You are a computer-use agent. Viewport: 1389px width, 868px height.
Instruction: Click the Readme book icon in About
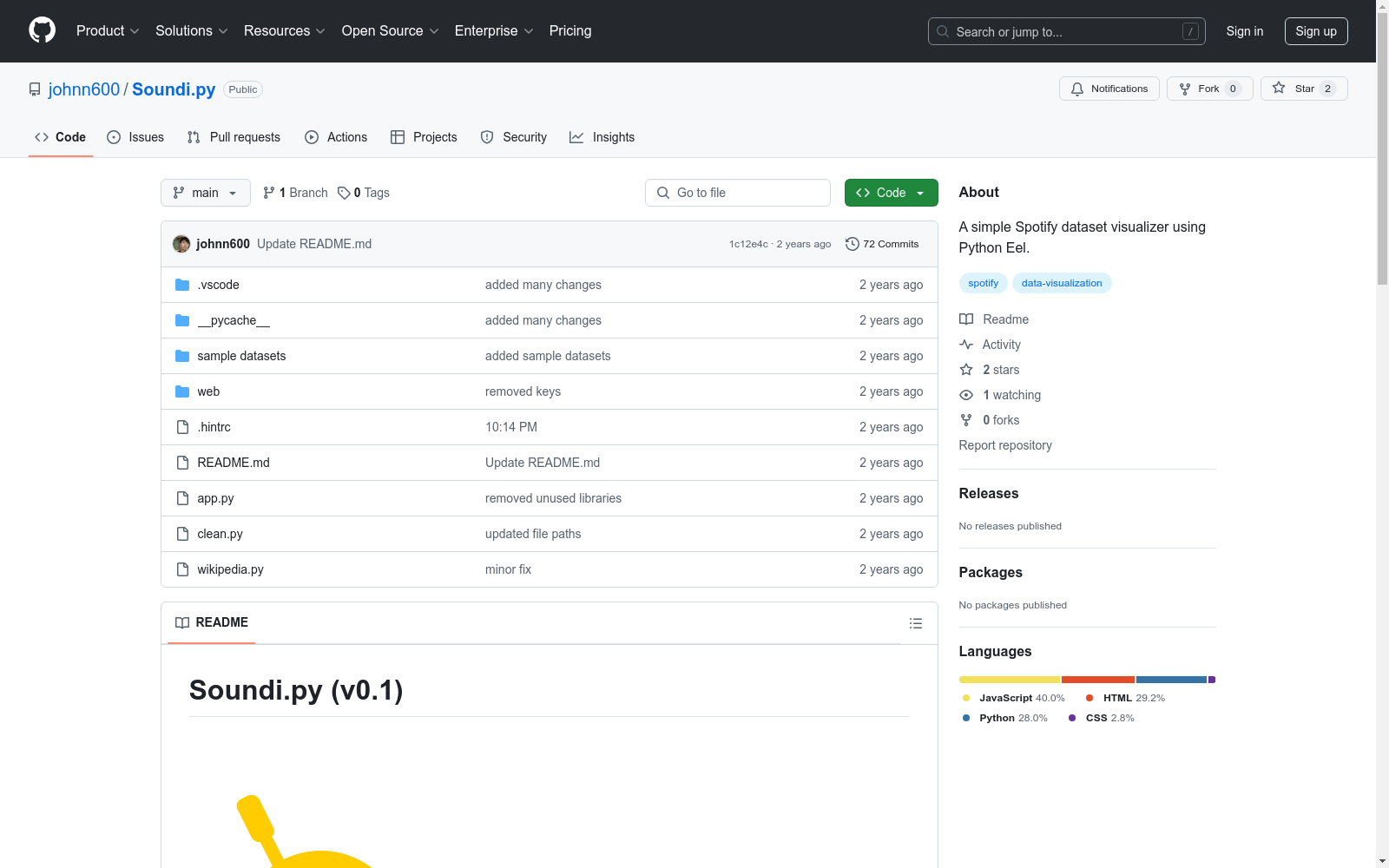click(x=966, y=319)
